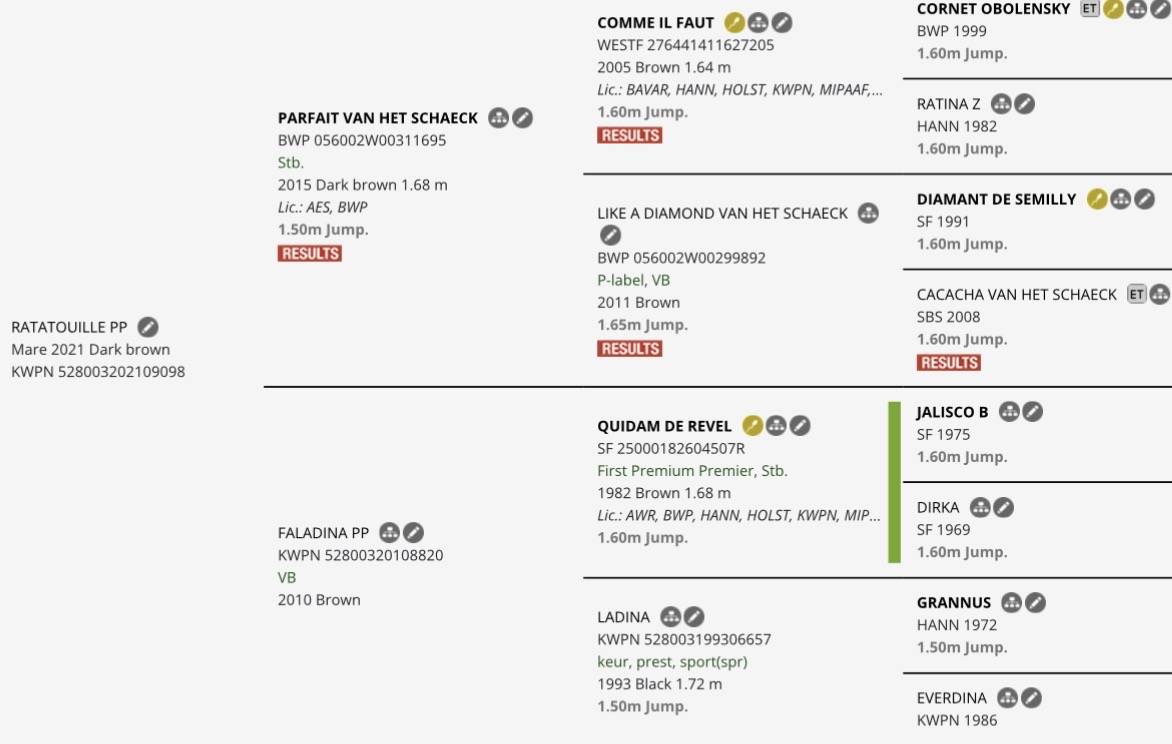The image size is (1172, 744).
Task: Open the QUIDAM DE REVEL horse name link
Action: pos(664,426)
